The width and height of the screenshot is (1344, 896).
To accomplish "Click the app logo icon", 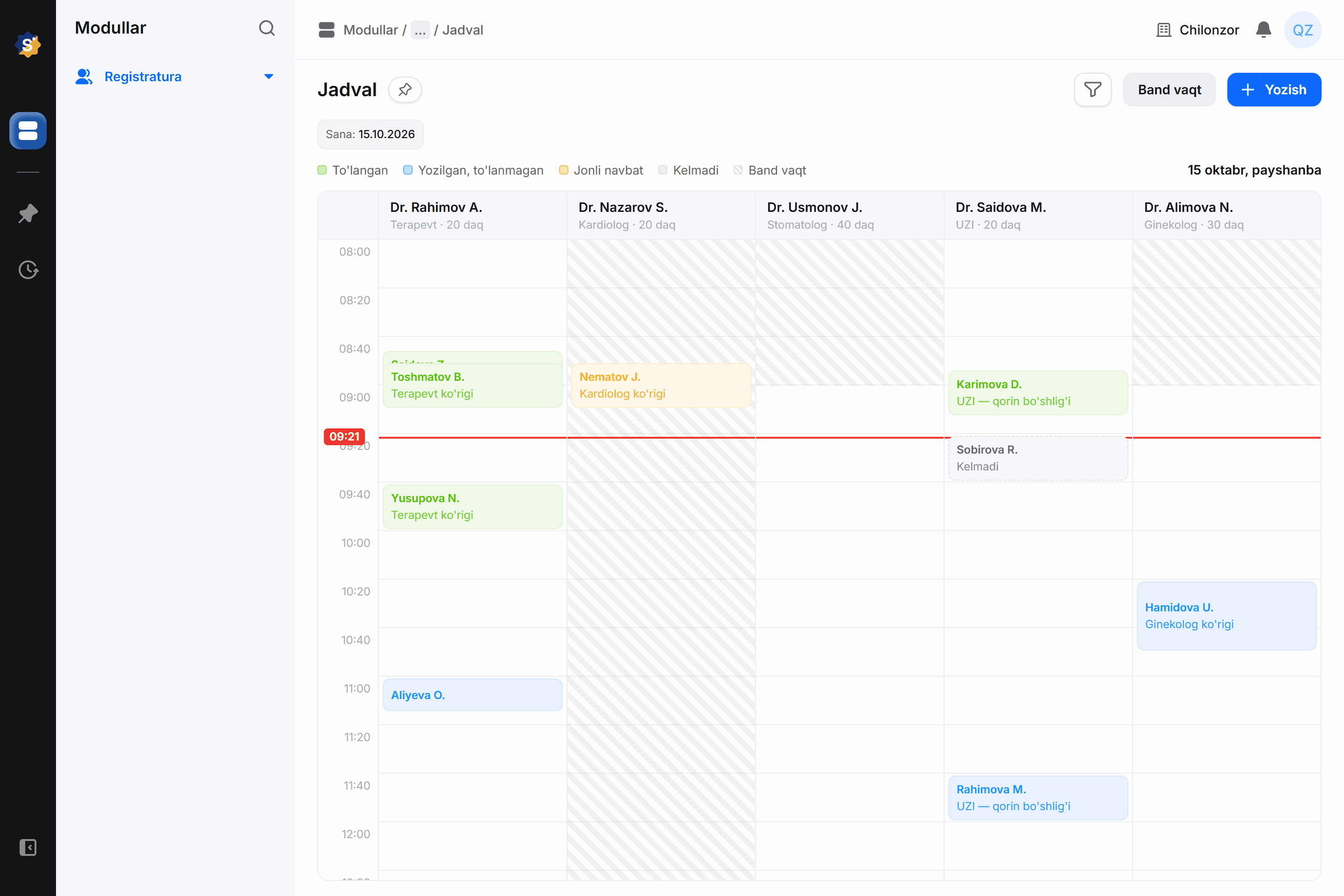I will [x=28, y=45].
